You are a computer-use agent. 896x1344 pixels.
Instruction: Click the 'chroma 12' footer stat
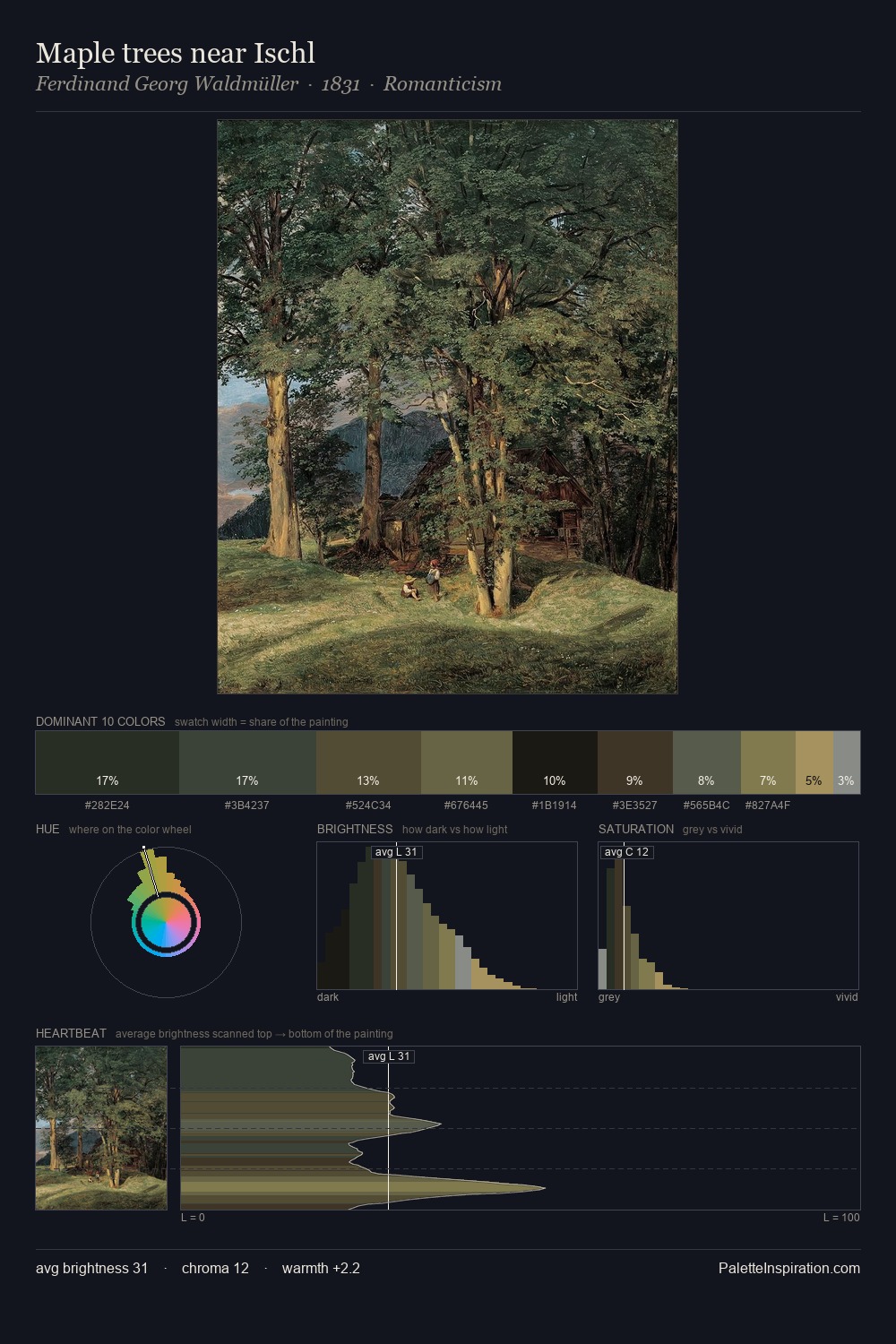click(x=215, y=1269)
